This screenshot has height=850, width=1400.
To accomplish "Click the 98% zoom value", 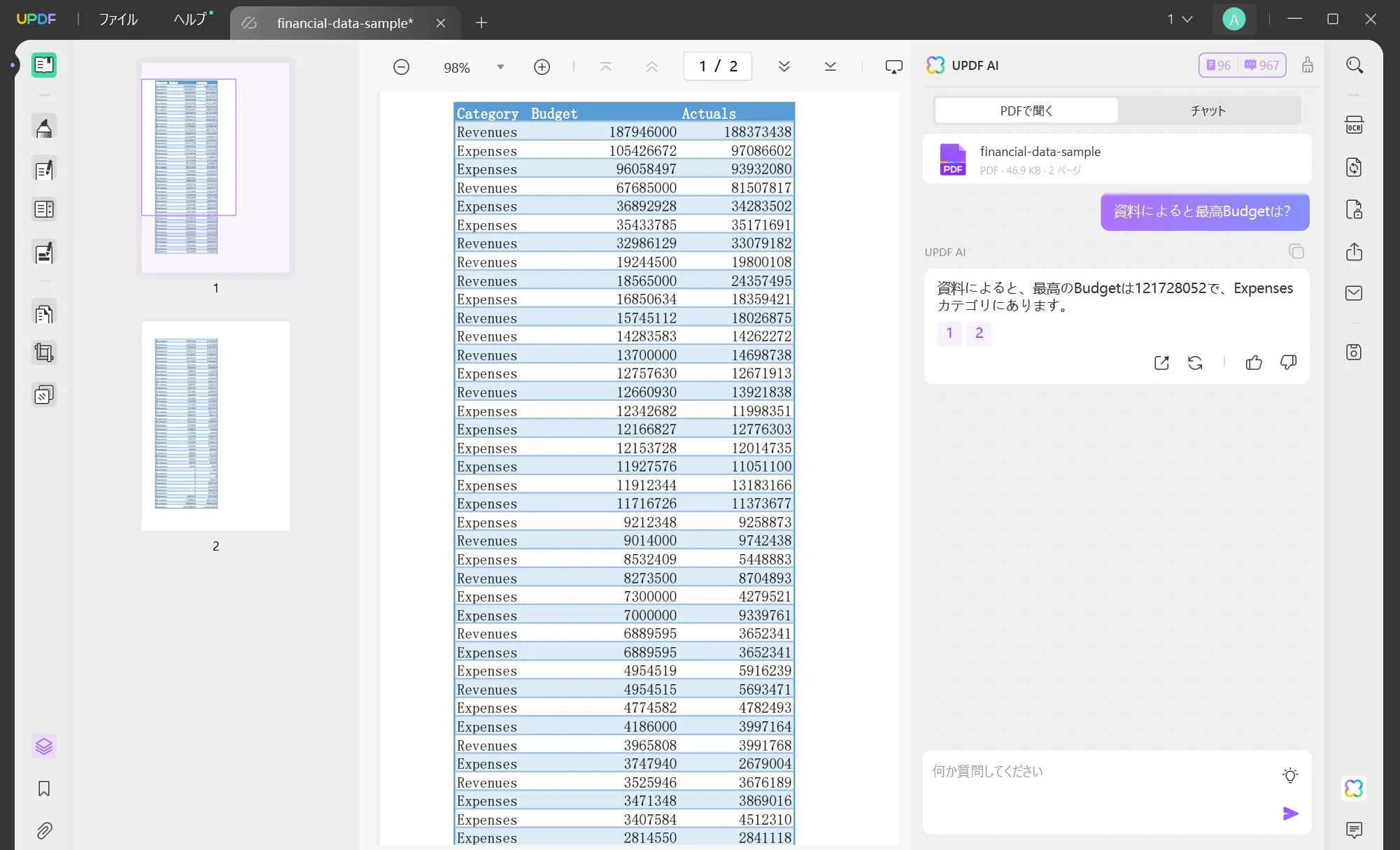I will (457, 68).
